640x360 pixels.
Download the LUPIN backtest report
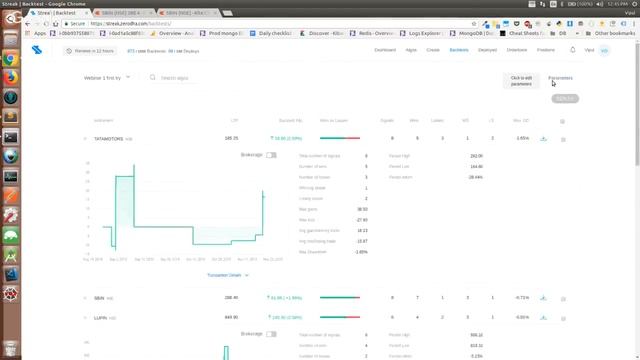pyautogui.click(x=543, y=317)
